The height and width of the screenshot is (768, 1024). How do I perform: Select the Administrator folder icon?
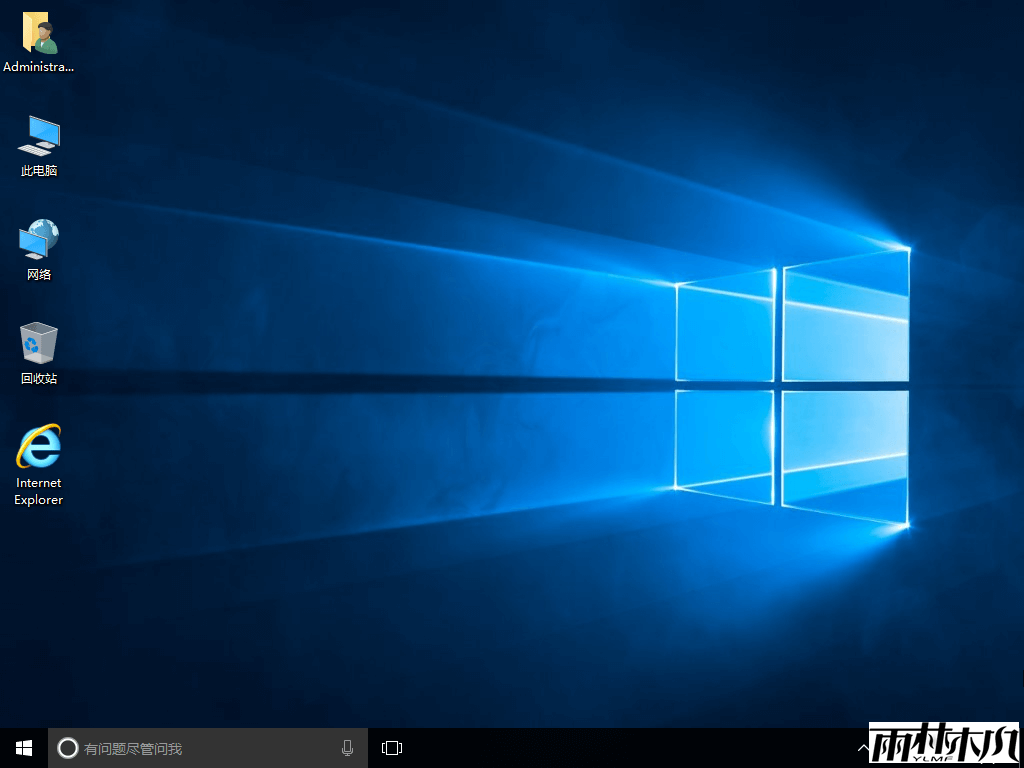tap(39, 34)
